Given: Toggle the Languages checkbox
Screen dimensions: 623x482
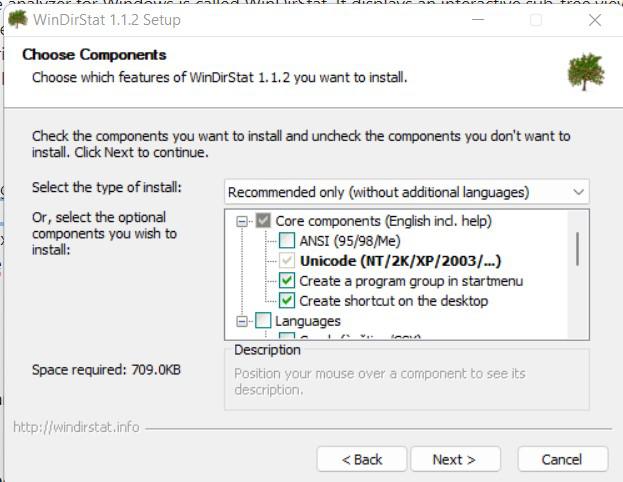Looking at the screenshot, I should 263,321.
